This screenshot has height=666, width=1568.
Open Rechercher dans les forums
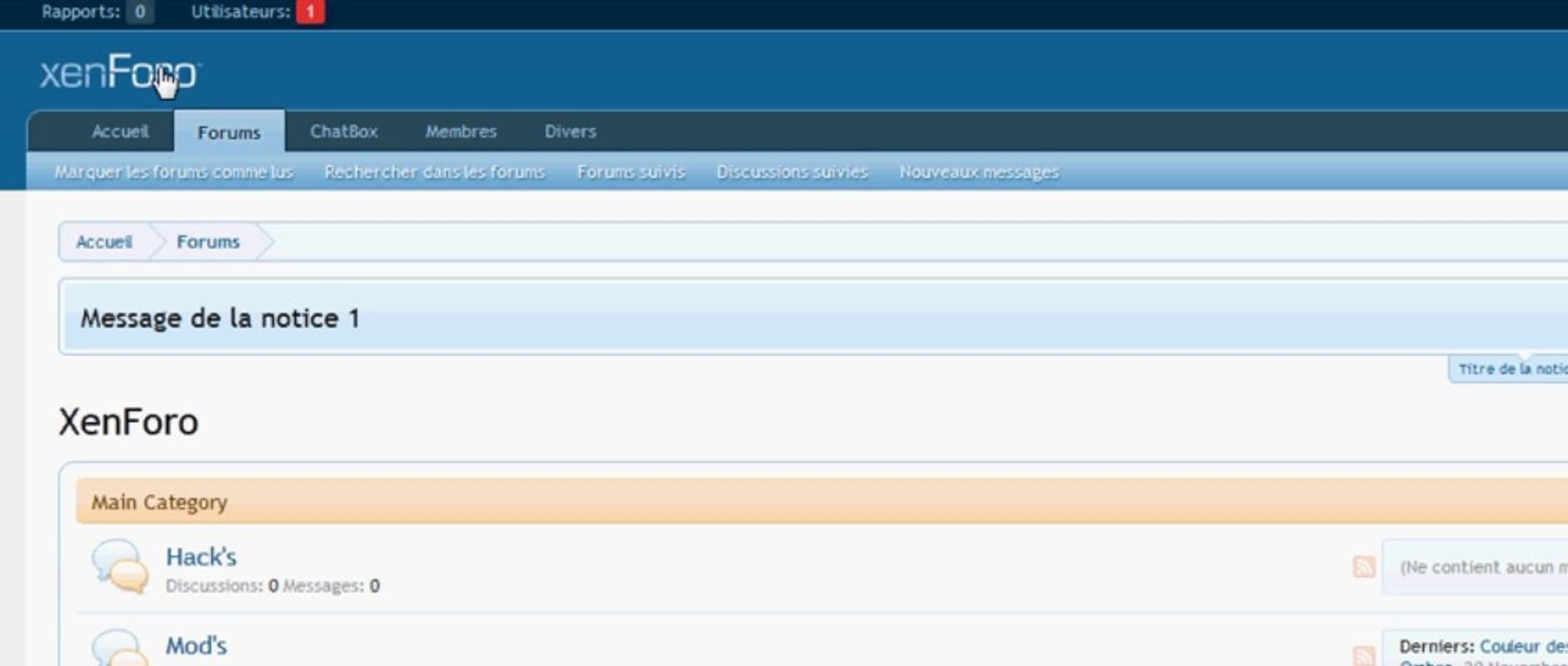tap(435, 172)
